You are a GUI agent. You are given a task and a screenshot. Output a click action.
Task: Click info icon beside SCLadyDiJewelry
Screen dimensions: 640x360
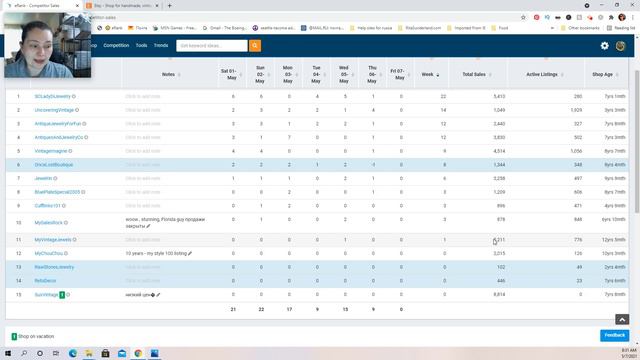[x=74, y=96]
